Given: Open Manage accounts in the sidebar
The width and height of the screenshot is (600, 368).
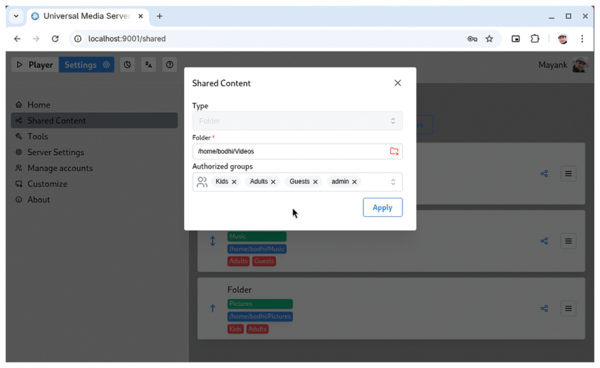Looking at the screenshot, I should click(x=95, y=168).
